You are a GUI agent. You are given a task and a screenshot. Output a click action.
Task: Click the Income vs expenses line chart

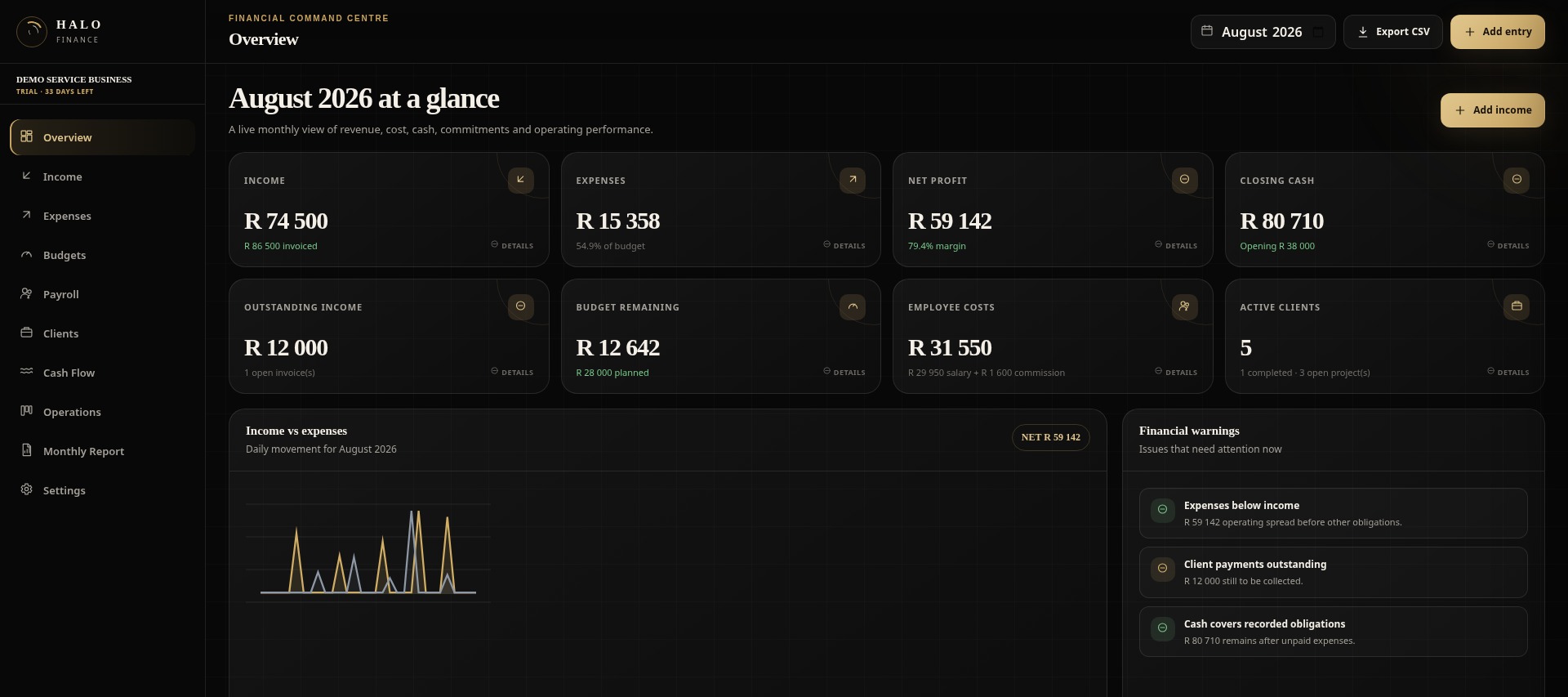tap(368, 553)
